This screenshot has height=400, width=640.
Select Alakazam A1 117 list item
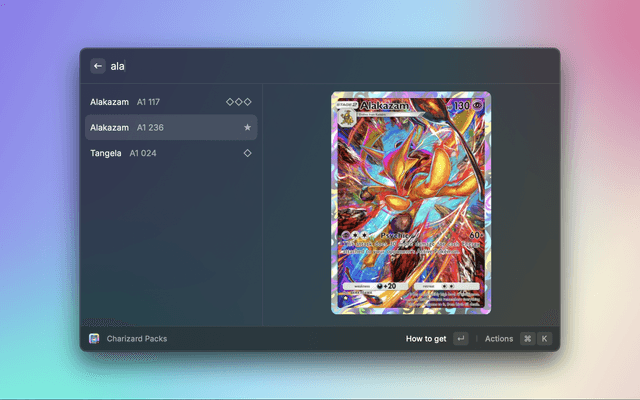click(170, 102)
